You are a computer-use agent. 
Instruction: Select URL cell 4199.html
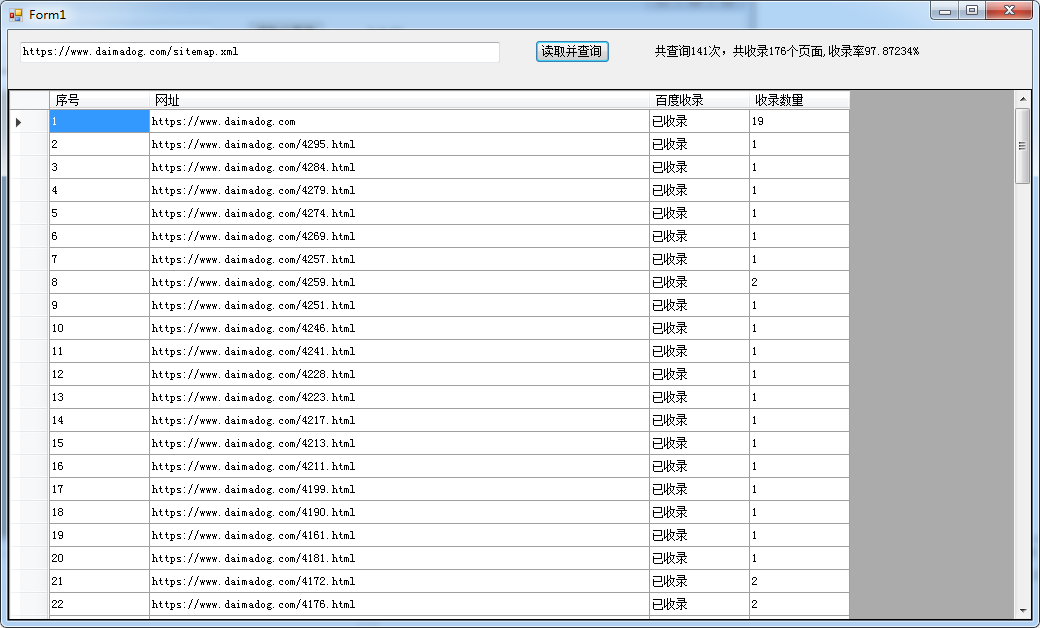point(399,489)
